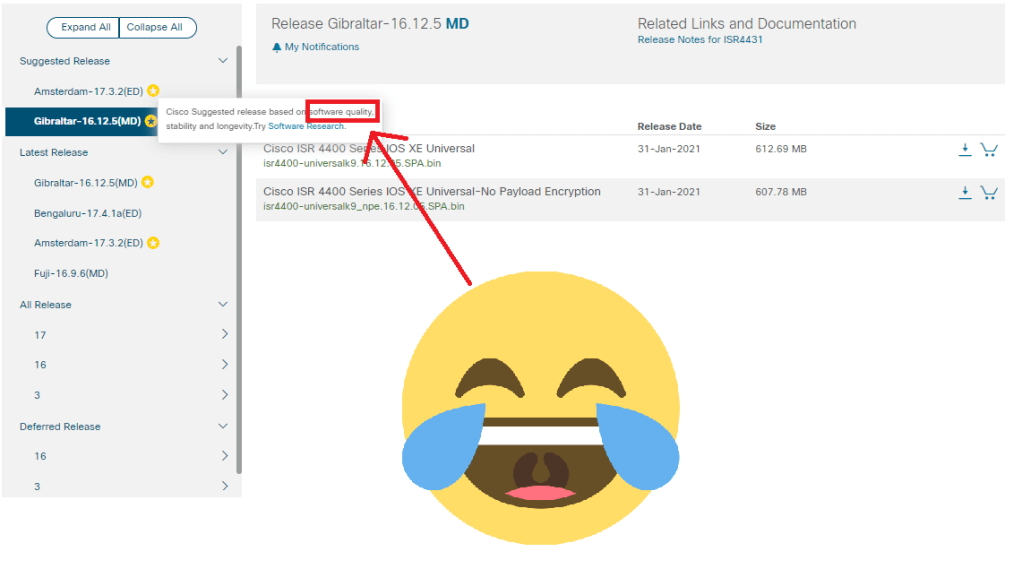Image resolution: width=1022 pixels, height=586 pixels.
Task: Collapse the Latest Release section
Action: pos(223,152)
